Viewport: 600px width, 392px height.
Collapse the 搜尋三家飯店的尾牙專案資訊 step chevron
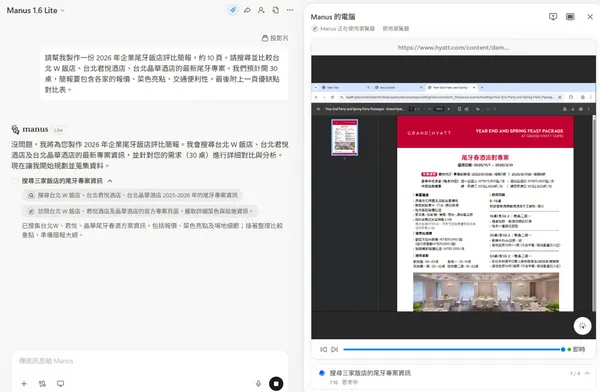point(110,181)
